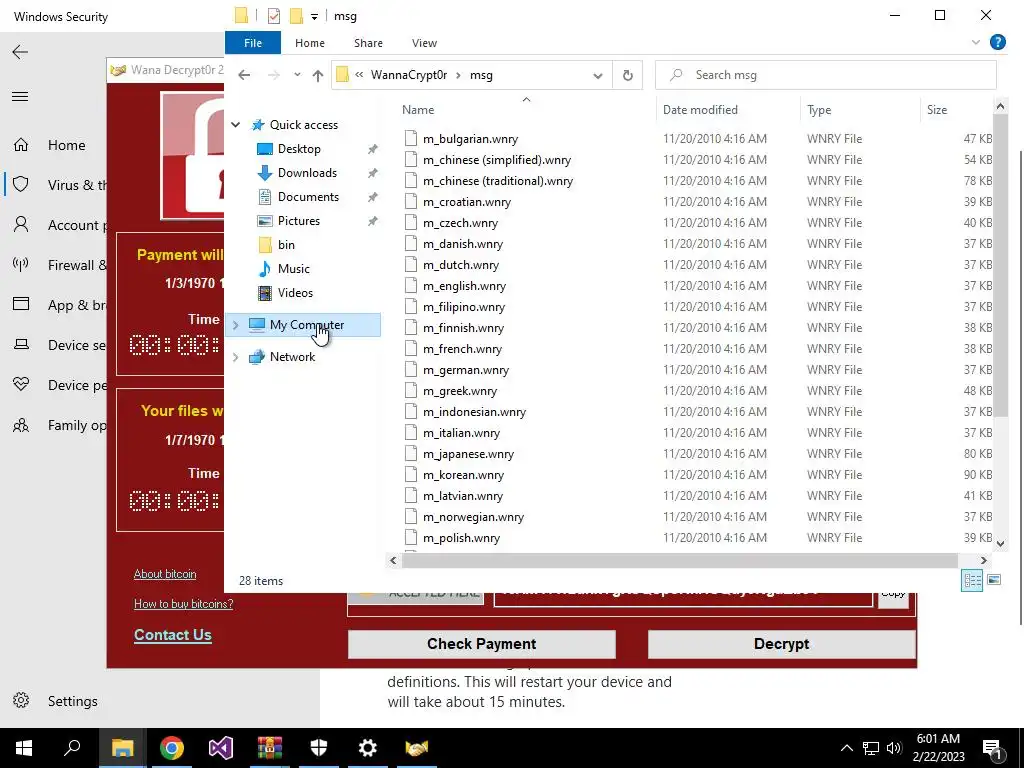Open the Share ribbon tab

(368, 43)
